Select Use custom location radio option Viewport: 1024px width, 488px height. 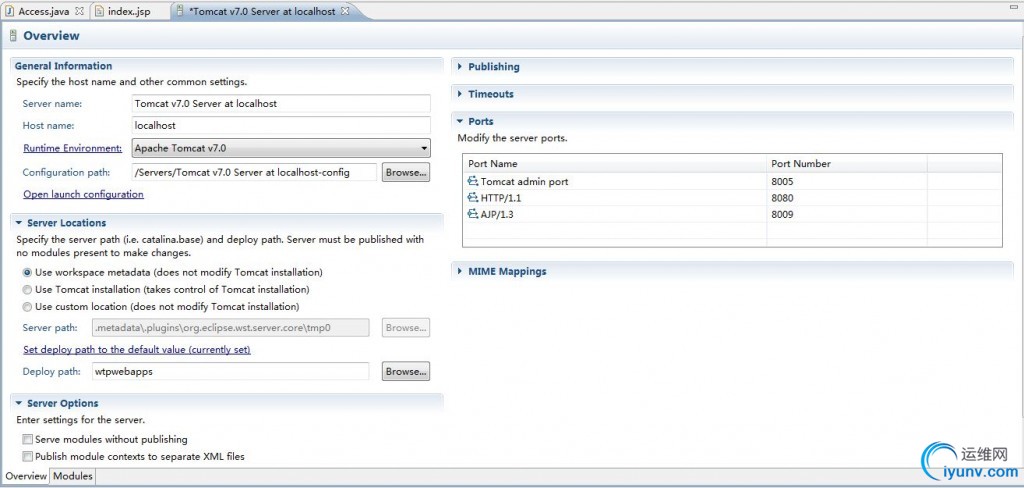pos(27,306)
